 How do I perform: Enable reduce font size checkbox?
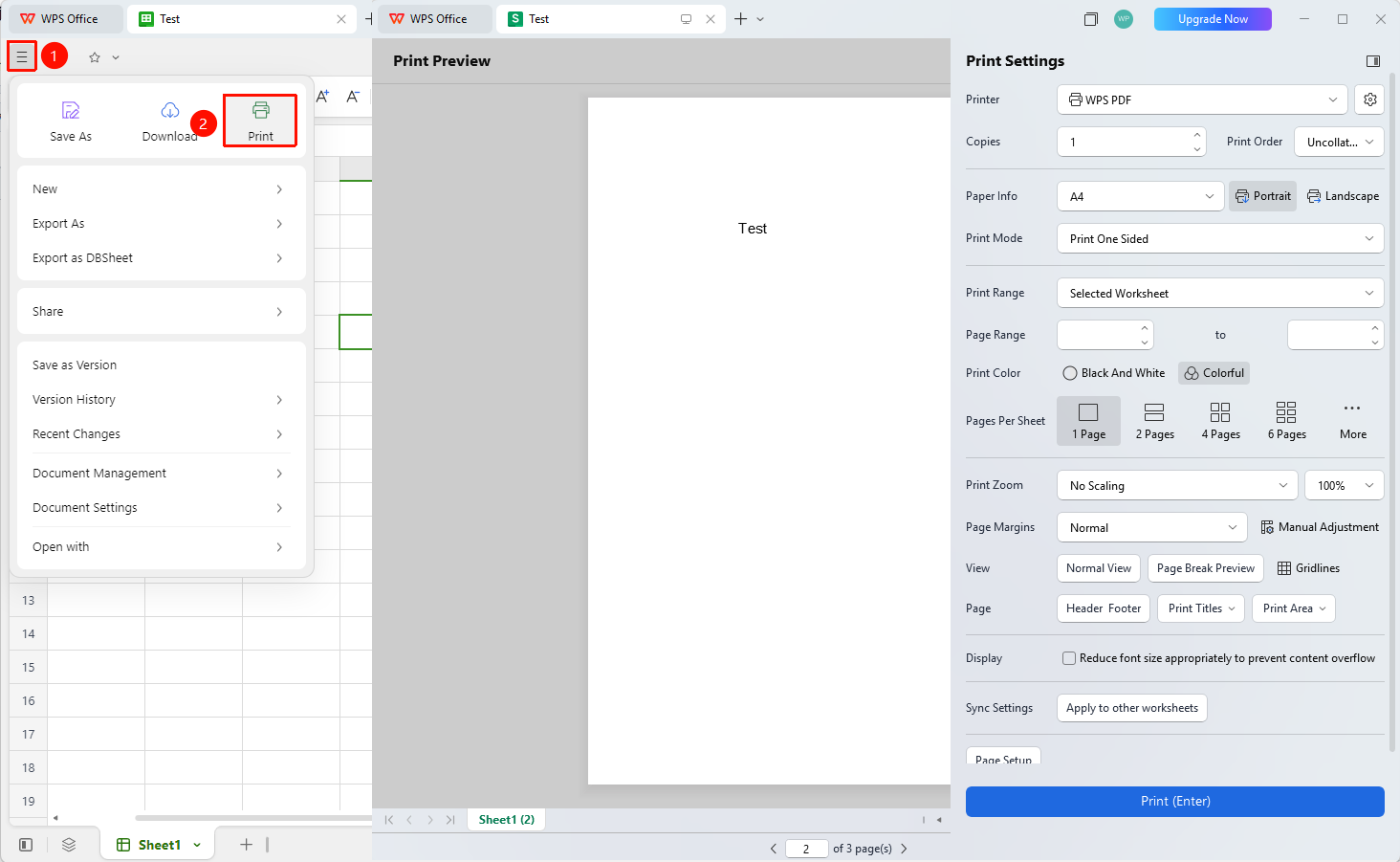1069,658
